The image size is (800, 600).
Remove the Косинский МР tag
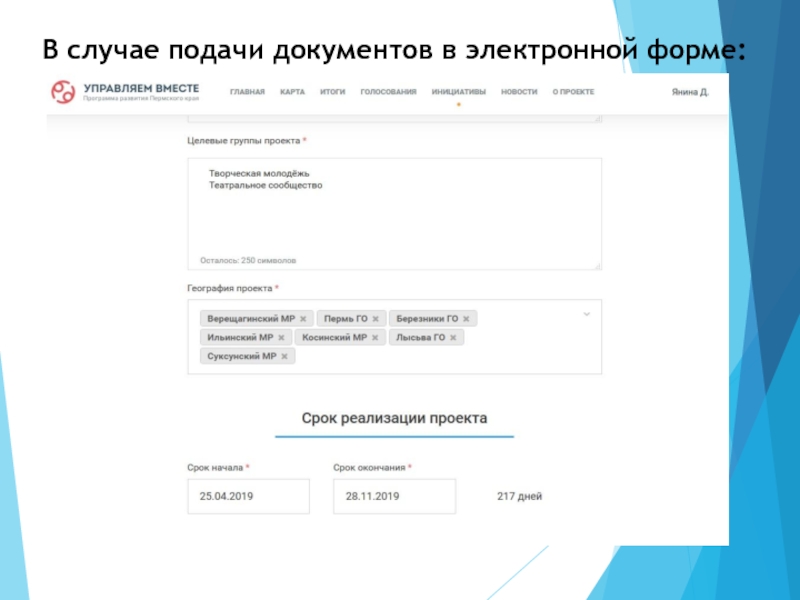[x=374, y=338]
